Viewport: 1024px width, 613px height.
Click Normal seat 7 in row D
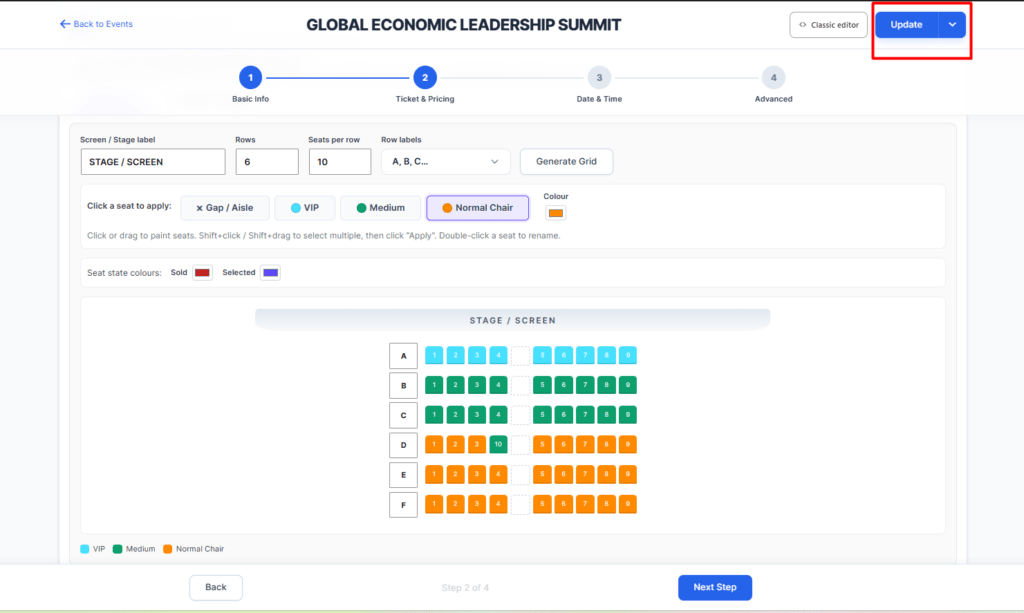click(x=585, y=445)
